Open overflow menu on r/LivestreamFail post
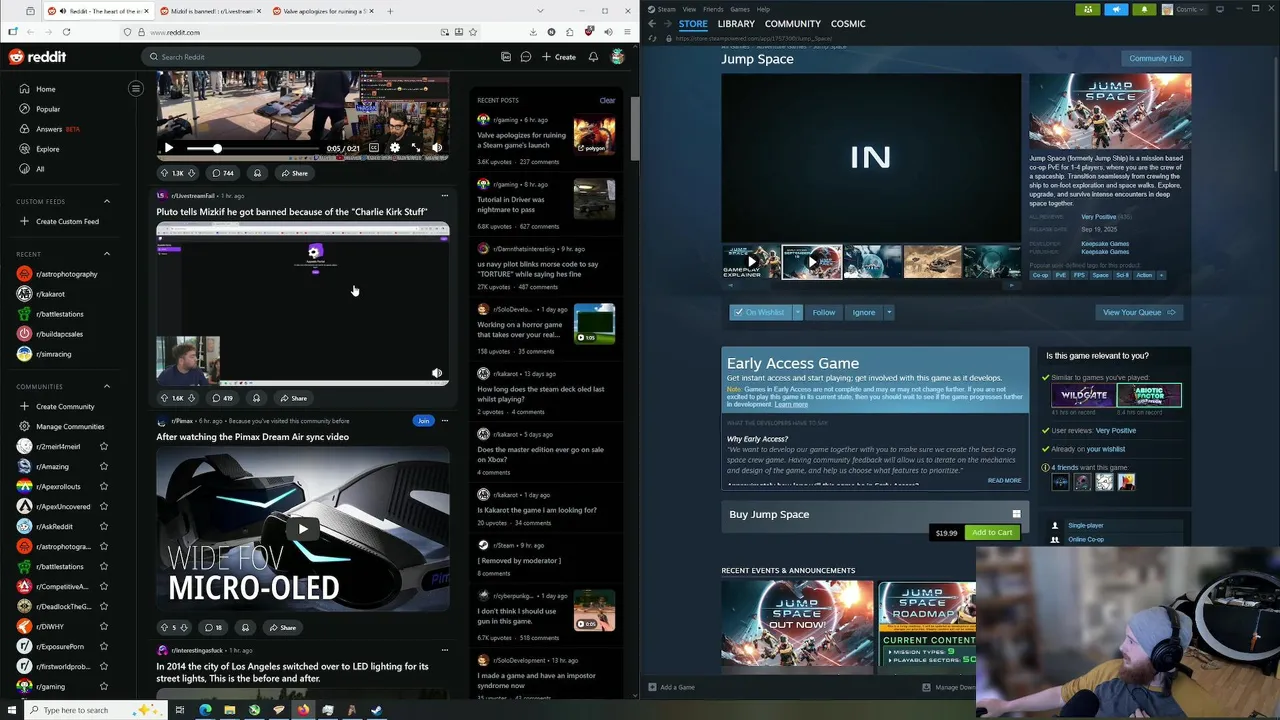The image size is (1280, 720). click(445, 196)
